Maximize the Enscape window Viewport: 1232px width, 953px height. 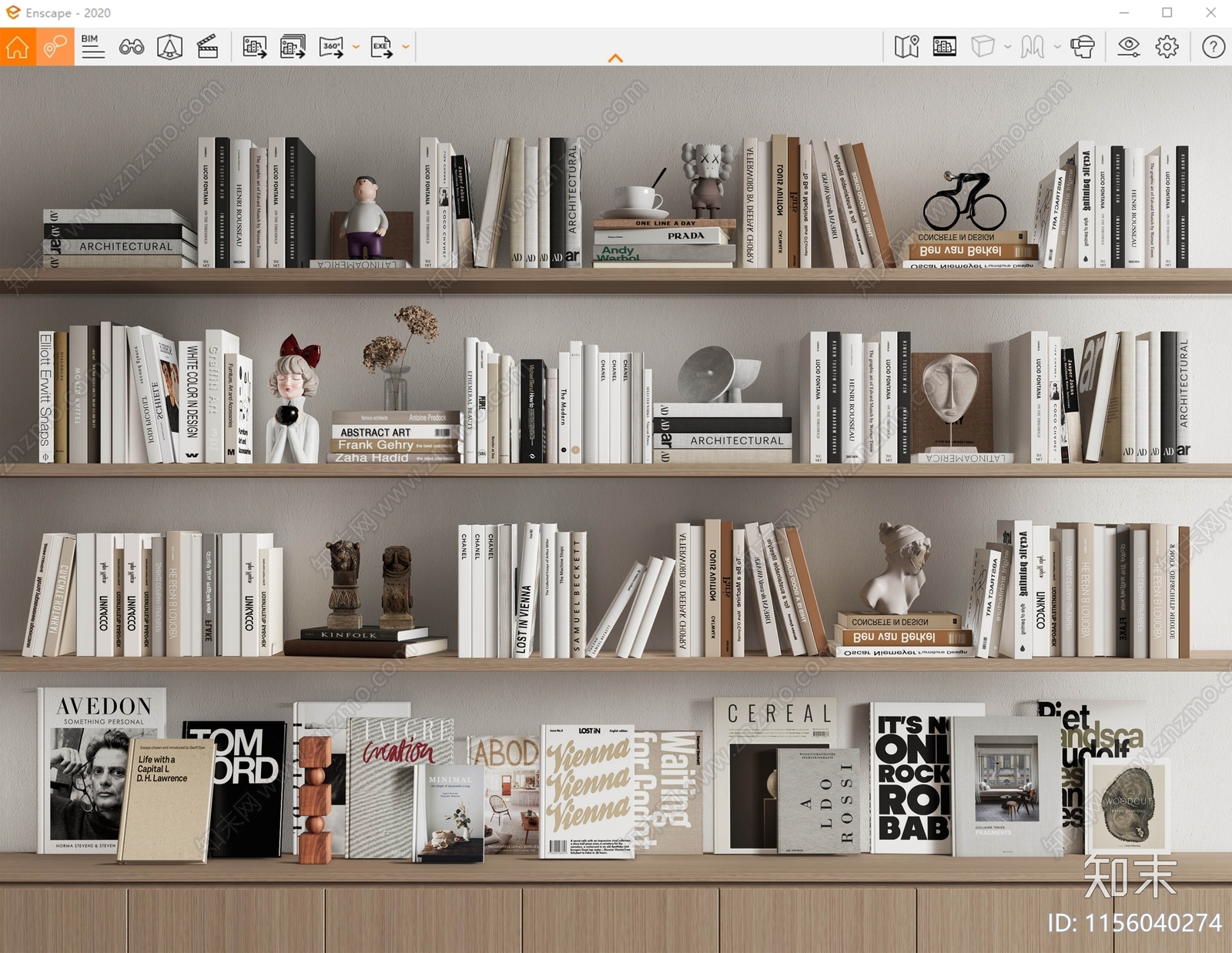[x=1167, y=13]
